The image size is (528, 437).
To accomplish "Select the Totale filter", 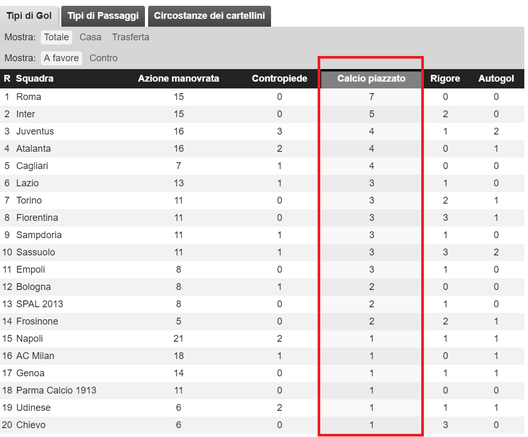I will (56, 37).
